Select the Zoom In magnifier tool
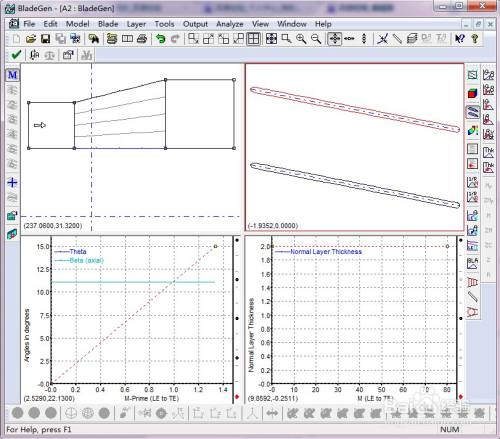 point(301,39)
